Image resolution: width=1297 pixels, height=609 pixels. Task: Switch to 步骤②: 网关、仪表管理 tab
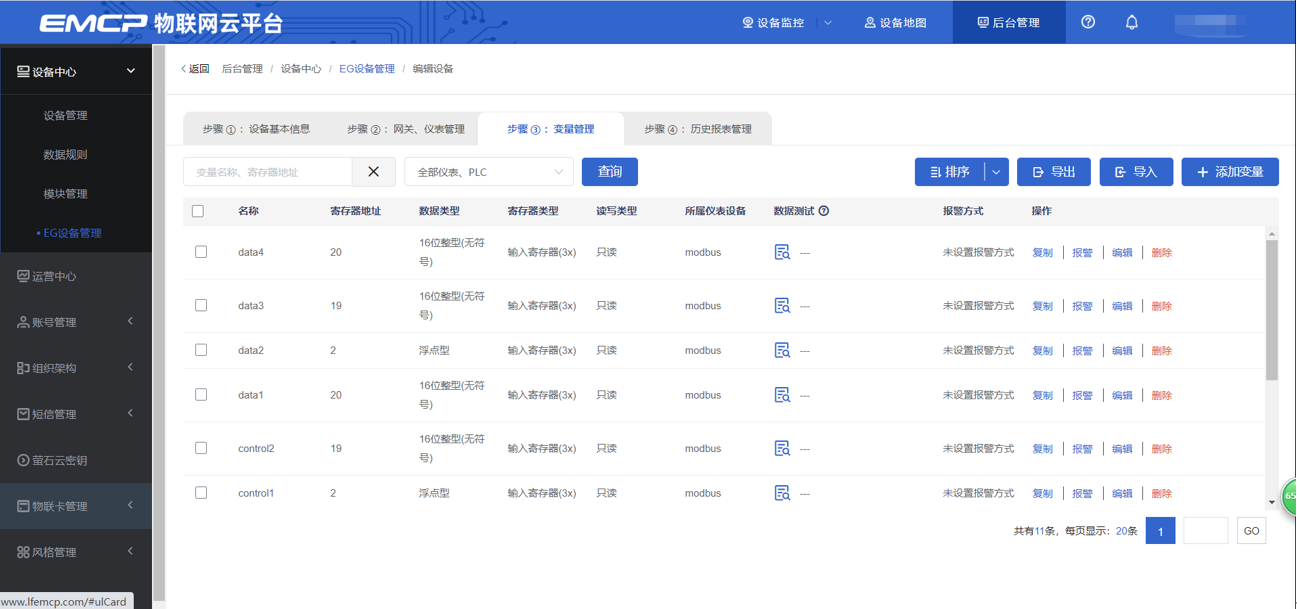405,129
